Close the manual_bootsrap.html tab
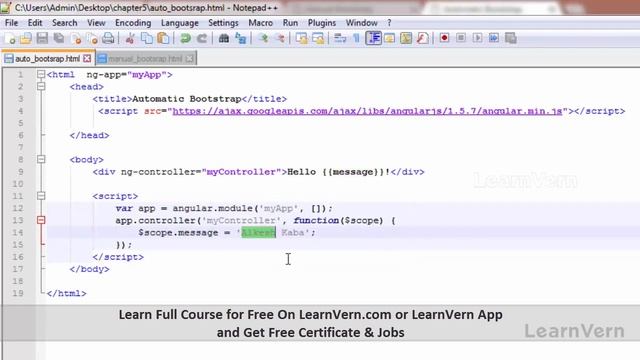The width and height of the screenshot is (640, 360). pyautogui.click(x=189, y=59)
